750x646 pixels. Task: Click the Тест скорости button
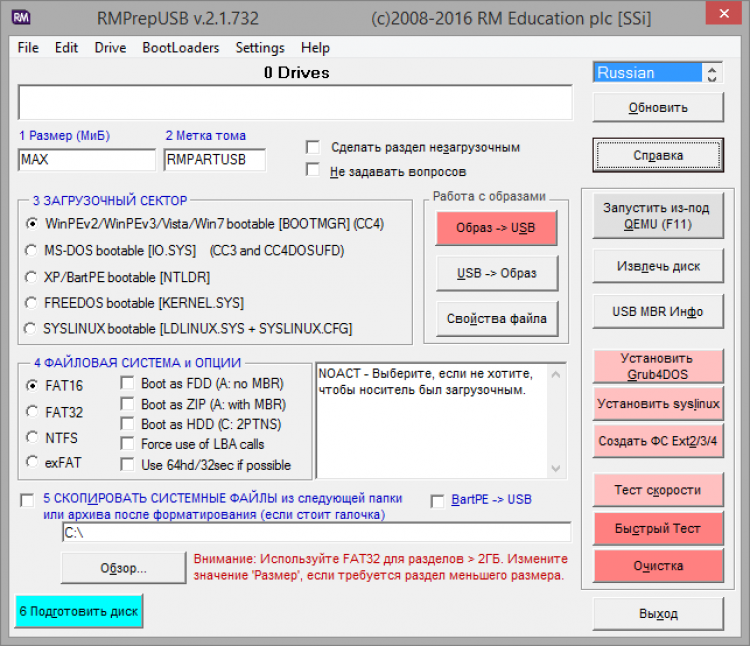(x=658, y=490)
